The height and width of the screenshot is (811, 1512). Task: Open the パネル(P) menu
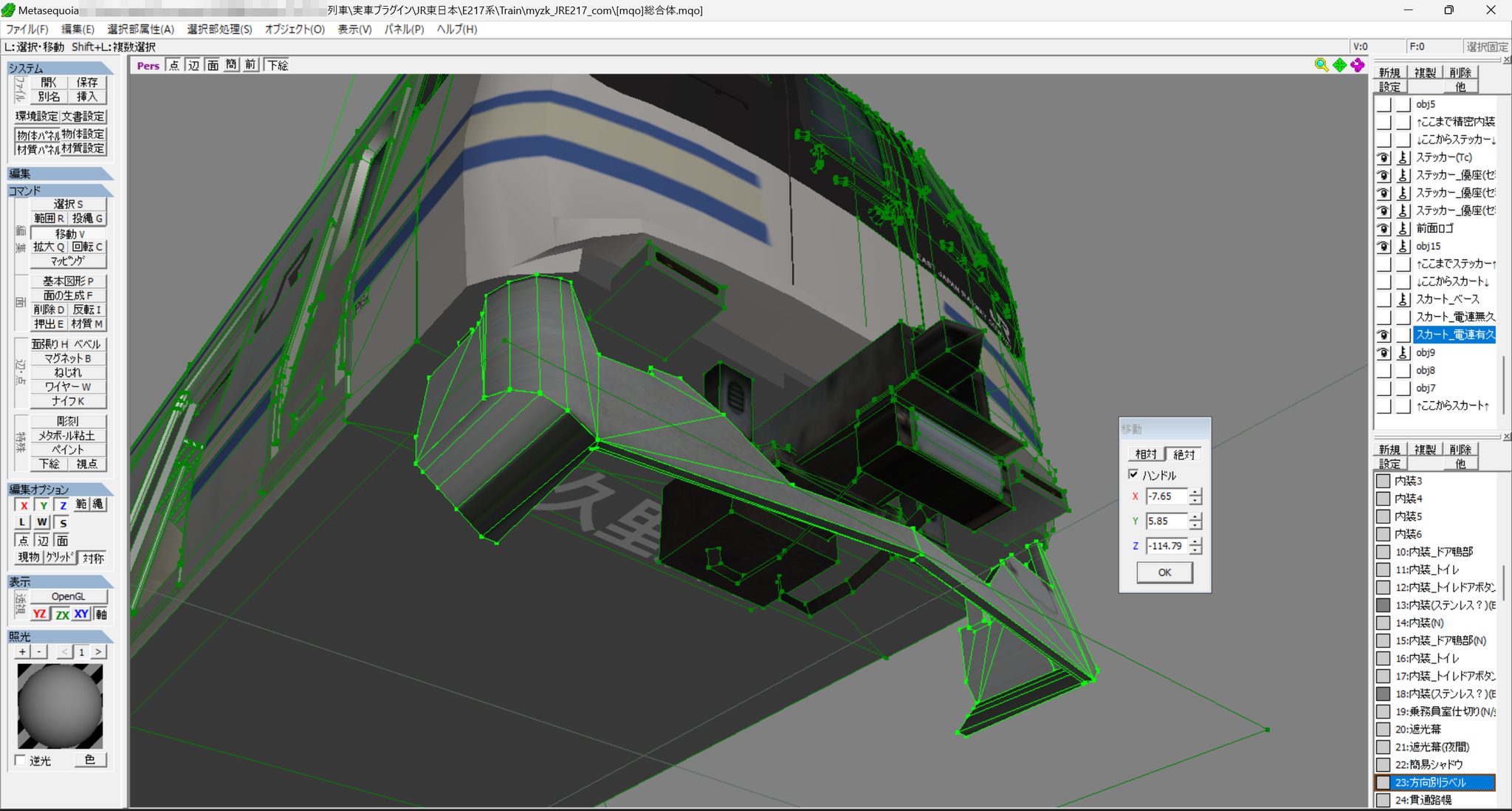pos(404,29)
